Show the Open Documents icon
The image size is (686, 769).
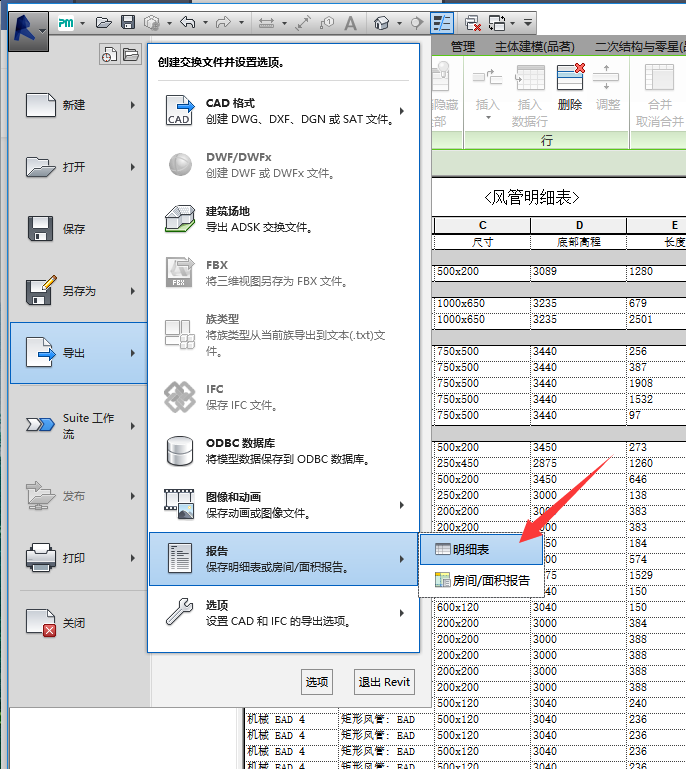click(x=130, y=54)
